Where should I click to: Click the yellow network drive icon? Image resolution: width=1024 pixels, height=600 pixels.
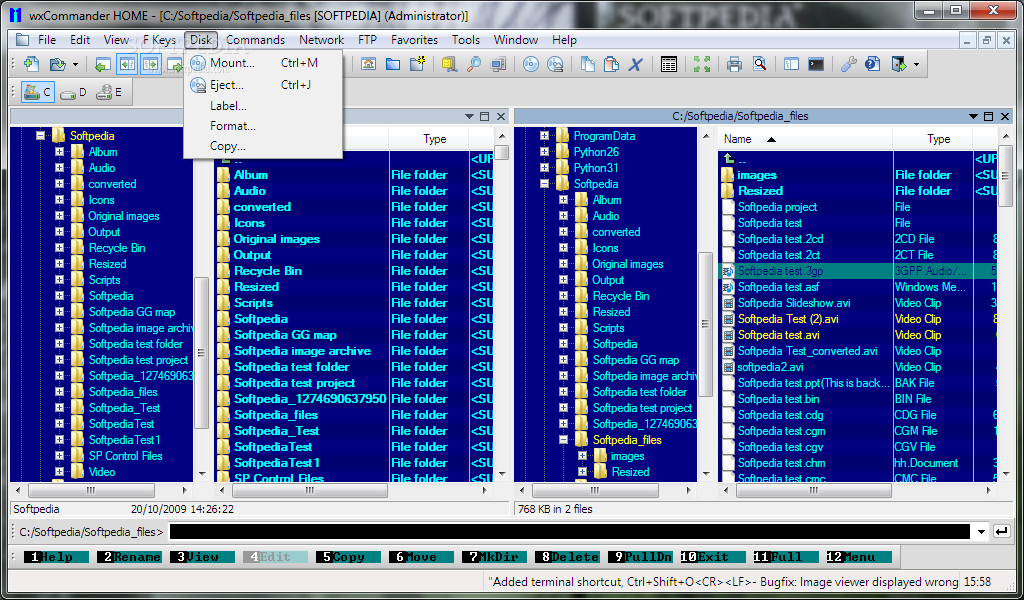click(x=449, y=64)
